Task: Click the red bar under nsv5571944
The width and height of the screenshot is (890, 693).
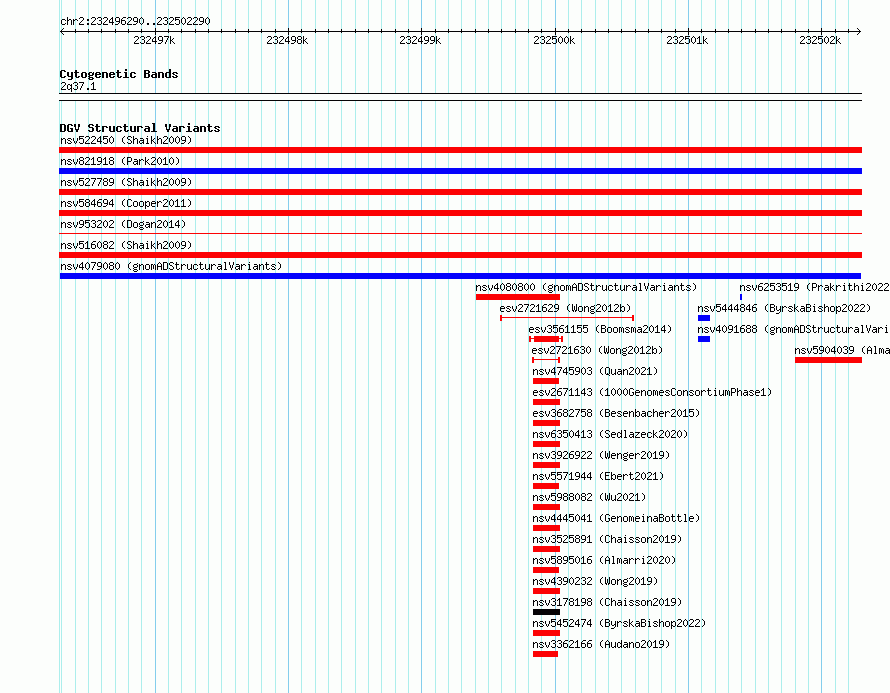Action: tap(546, 486)
